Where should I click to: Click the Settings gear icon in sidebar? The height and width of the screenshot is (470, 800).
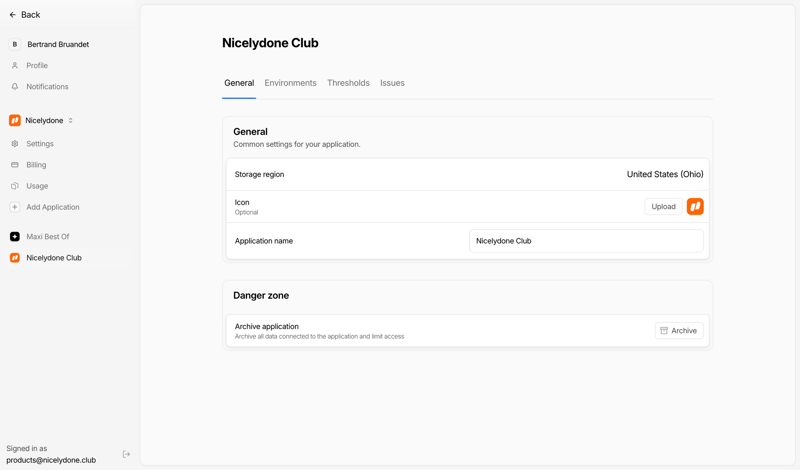(15, 144)
